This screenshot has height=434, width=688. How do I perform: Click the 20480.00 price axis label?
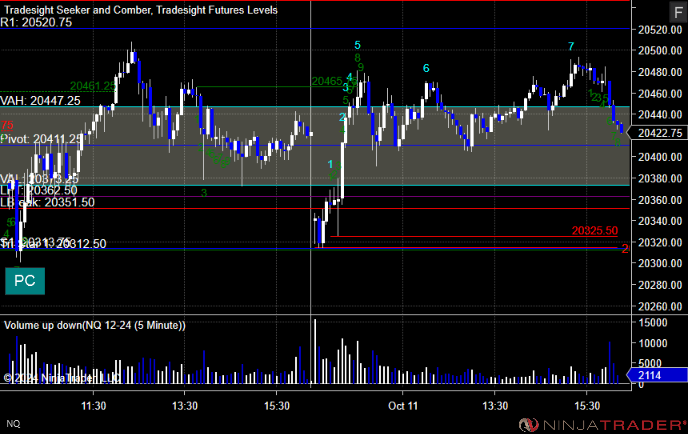tap(660, 72)
